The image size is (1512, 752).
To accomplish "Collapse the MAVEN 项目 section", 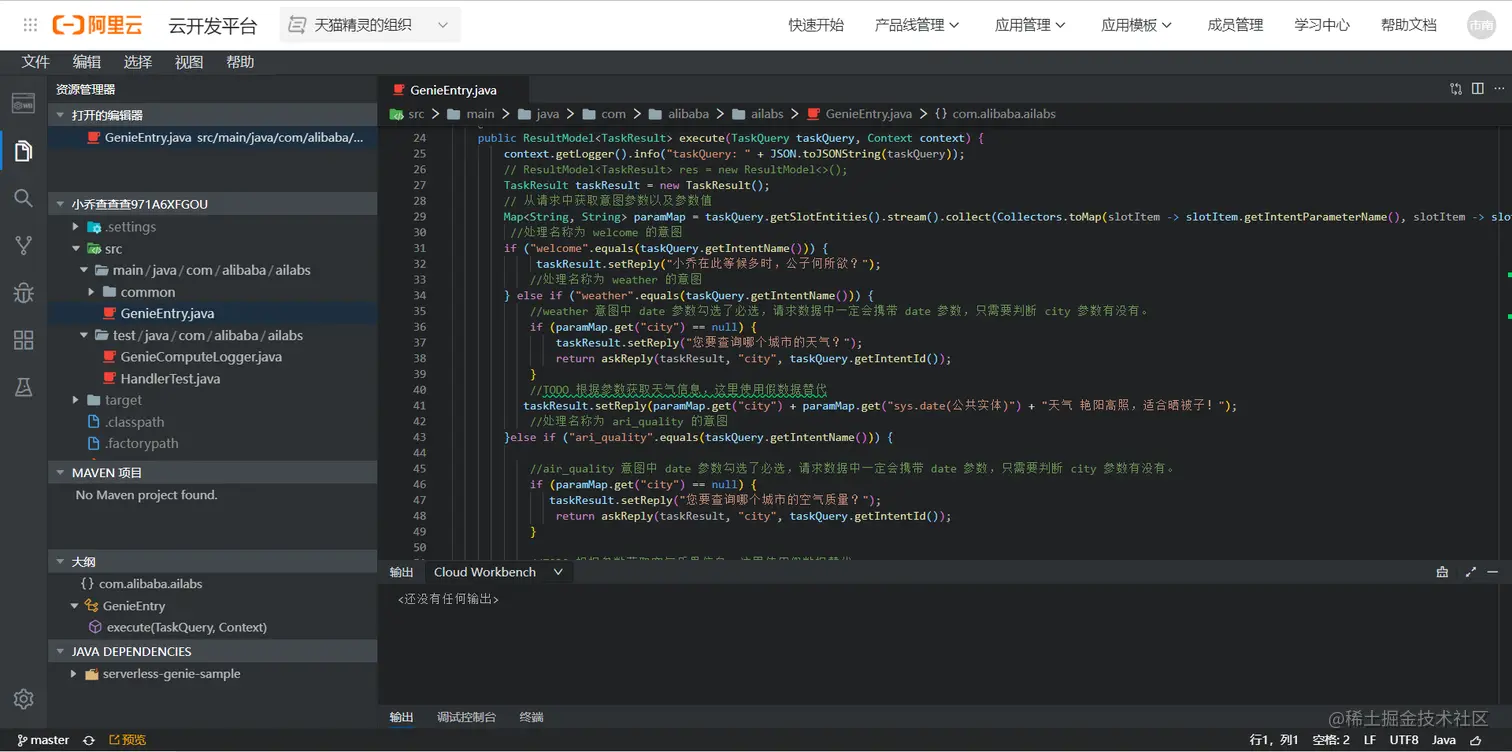I will 212,472.
